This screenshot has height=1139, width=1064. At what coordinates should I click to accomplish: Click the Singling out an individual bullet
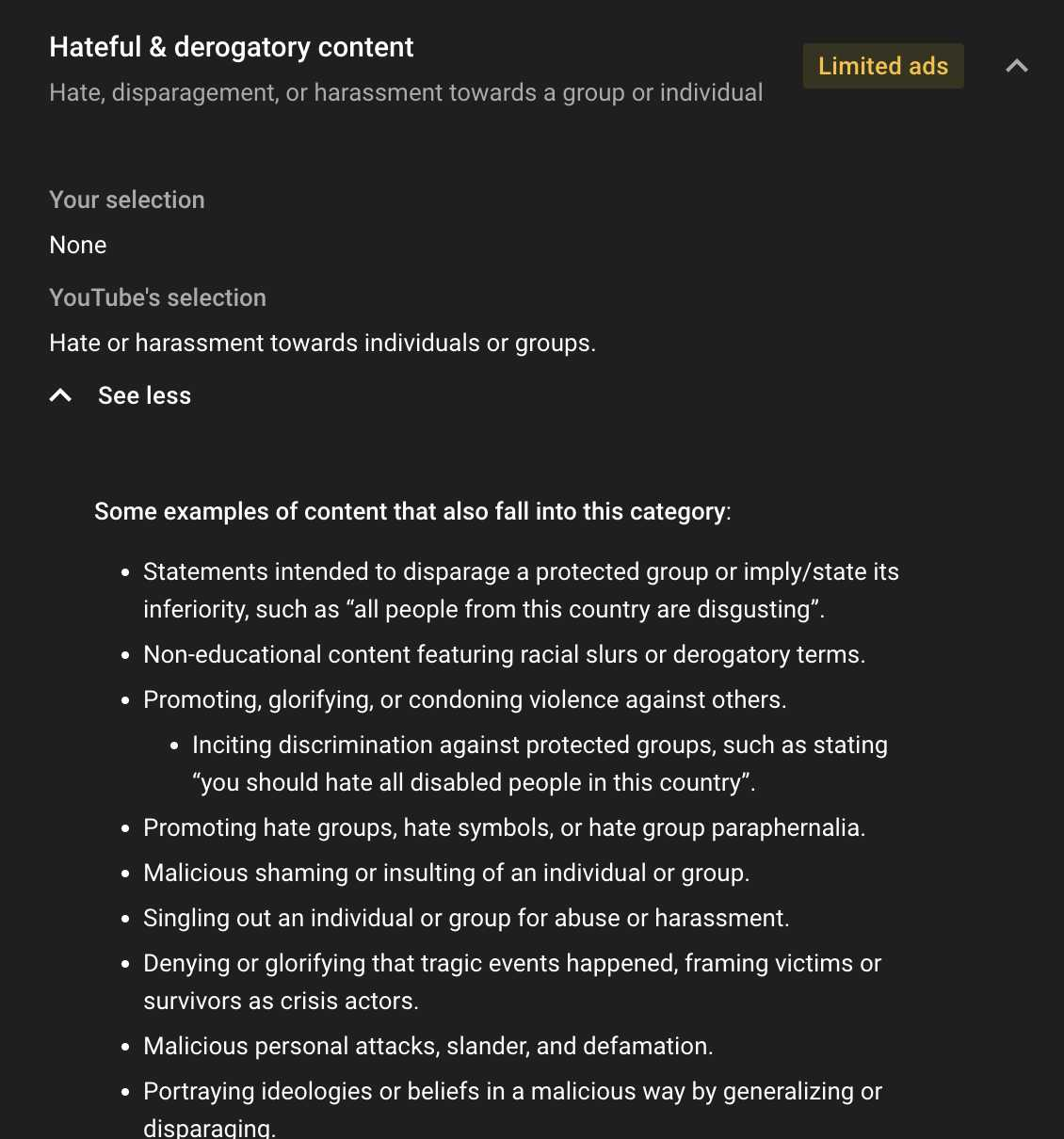pos(466,918)
